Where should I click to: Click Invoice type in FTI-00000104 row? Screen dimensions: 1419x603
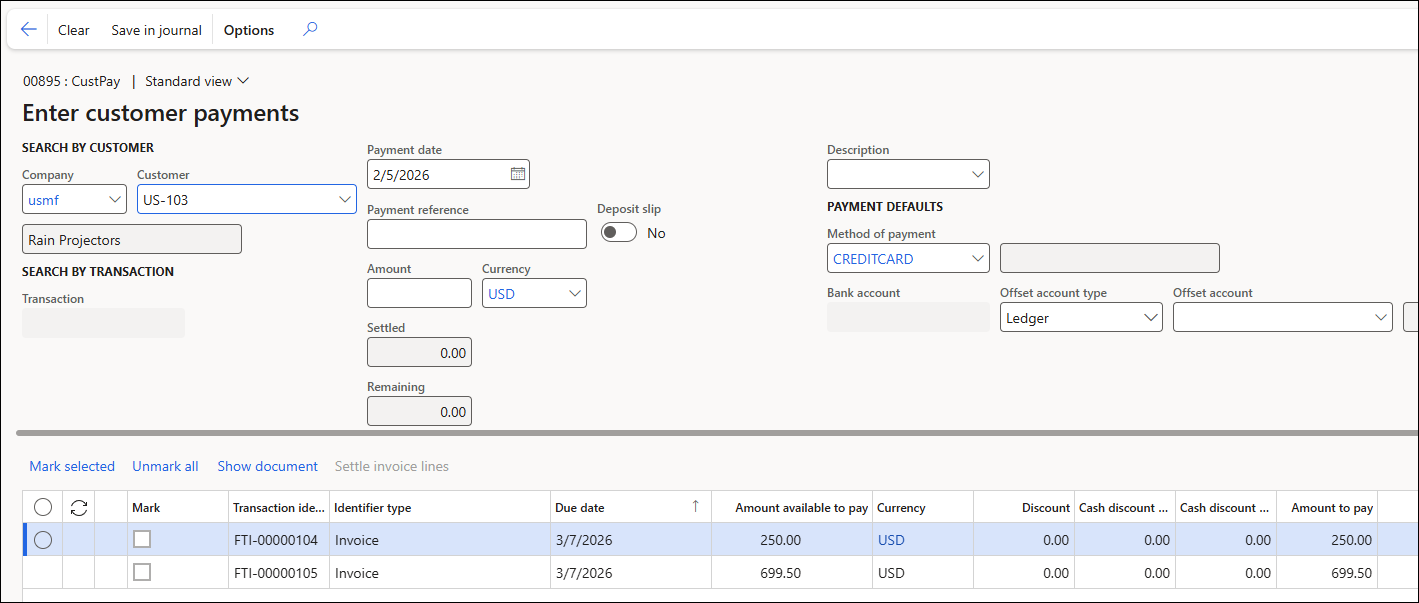coord(357,540)
